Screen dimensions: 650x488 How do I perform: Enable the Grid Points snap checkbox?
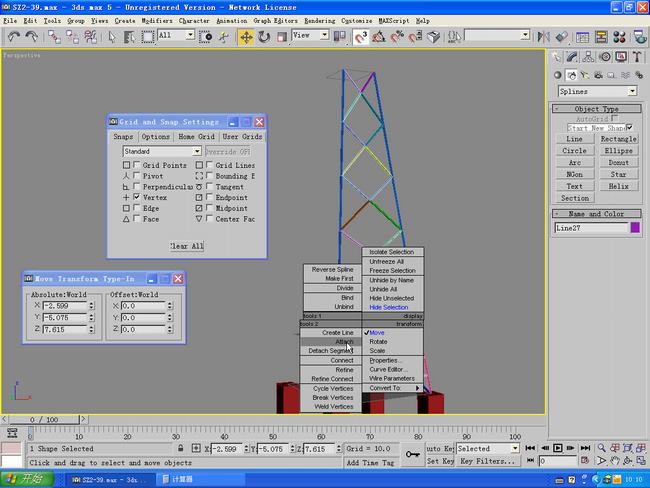(x=136, y=165)
